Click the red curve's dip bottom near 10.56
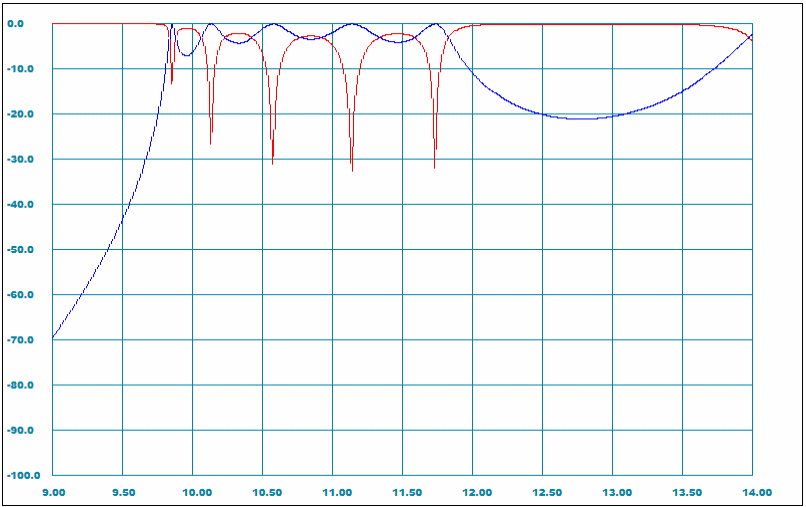 pyautogui.click(x=272, y=163)
